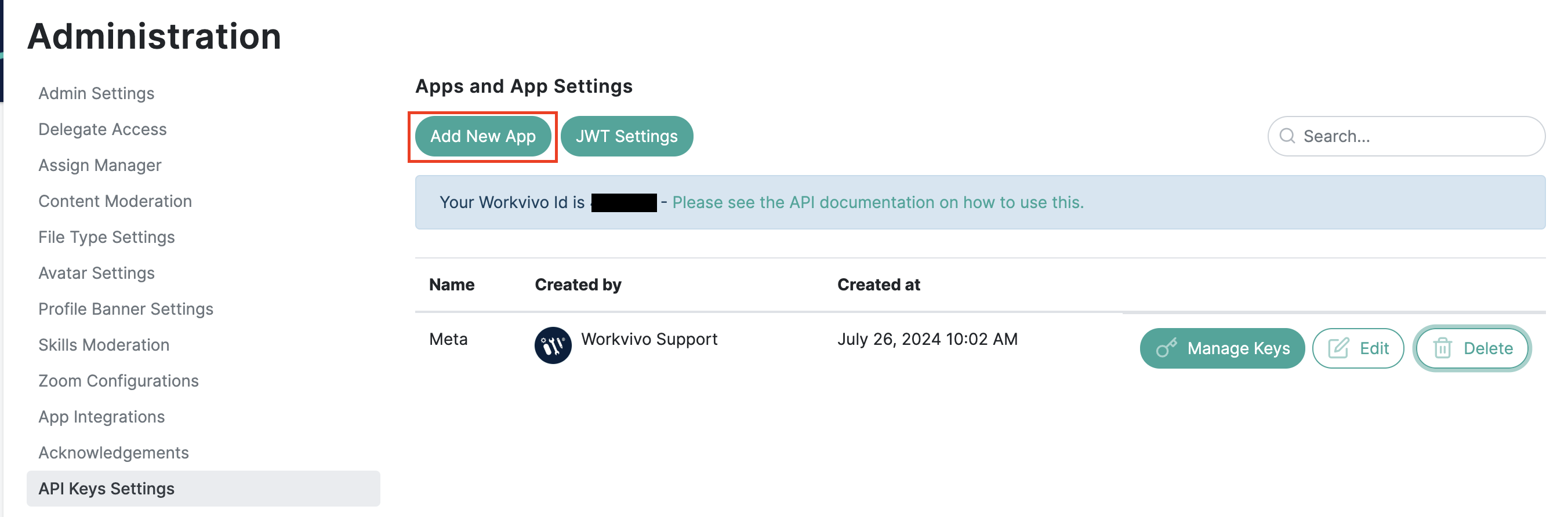Open Avatar Settings
Screen dimensions: 1568x517
[96, 272]
